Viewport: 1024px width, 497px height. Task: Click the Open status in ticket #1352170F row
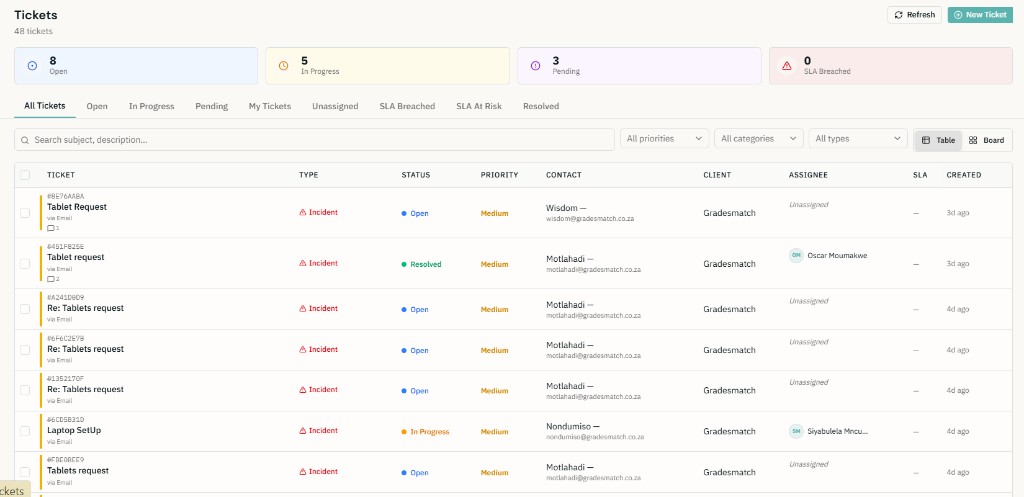[x=415, y=391]
